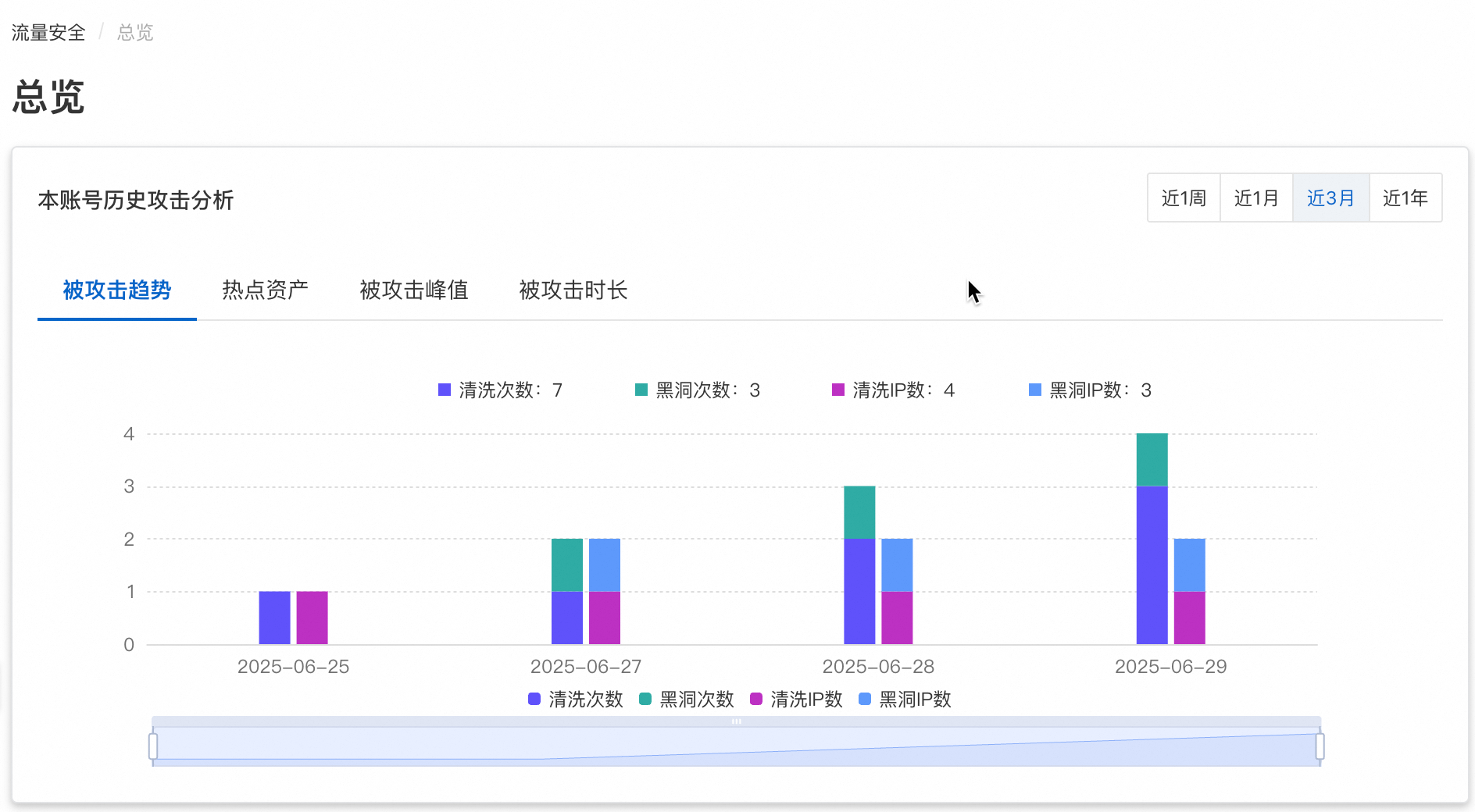The image size is (1475, 812).
Task: Click the purple 清洗次数 bar for 2025-06-25
Action: pyautogui.click(x=275, y=618)
